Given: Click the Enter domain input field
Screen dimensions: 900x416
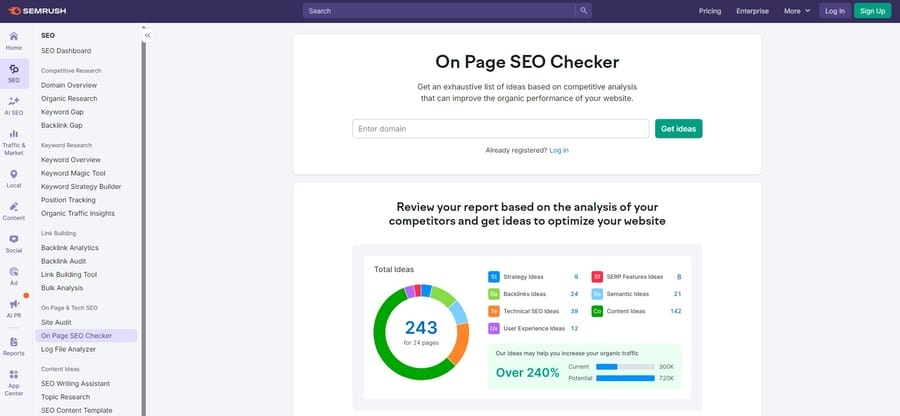Looking at the screenshot, I should pos(500,129).
